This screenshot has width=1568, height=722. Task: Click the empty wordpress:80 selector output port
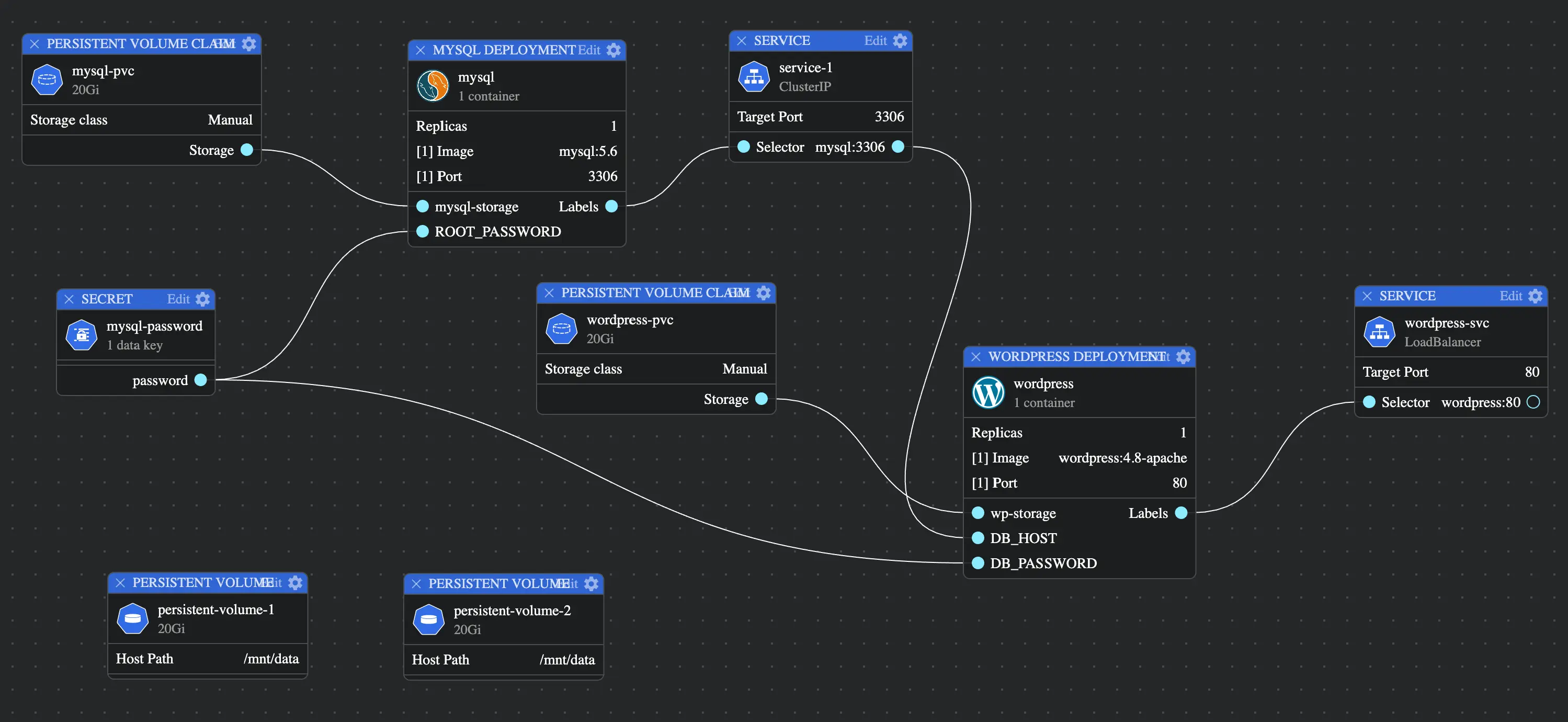click(x=1533, y=402)
